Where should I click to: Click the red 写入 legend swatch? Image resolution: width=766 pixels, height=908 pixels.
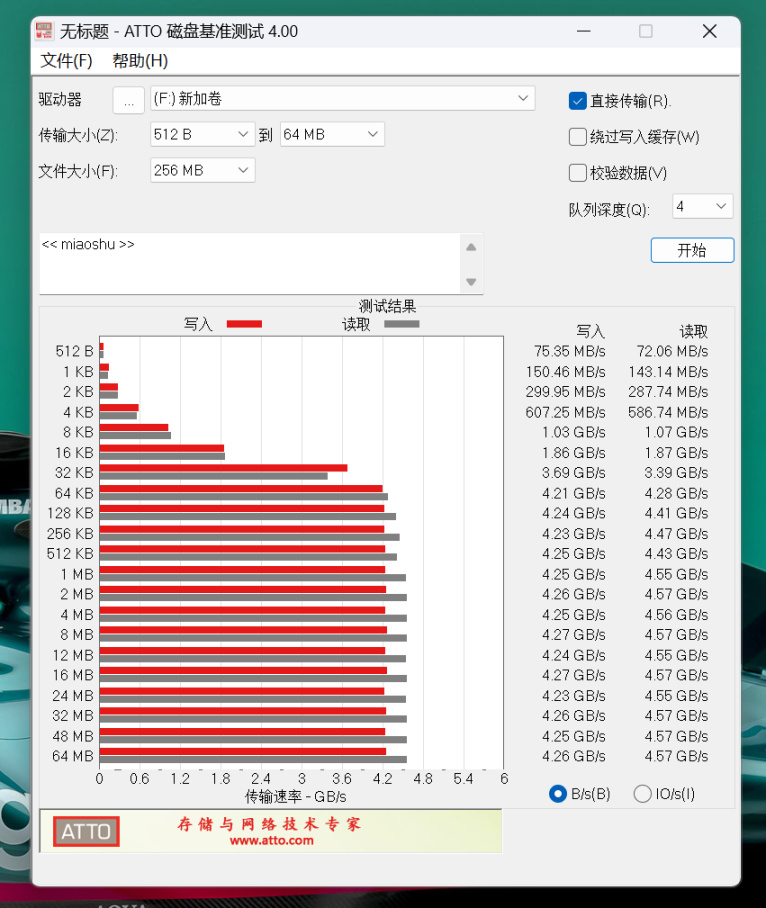(x=244, y=324)
